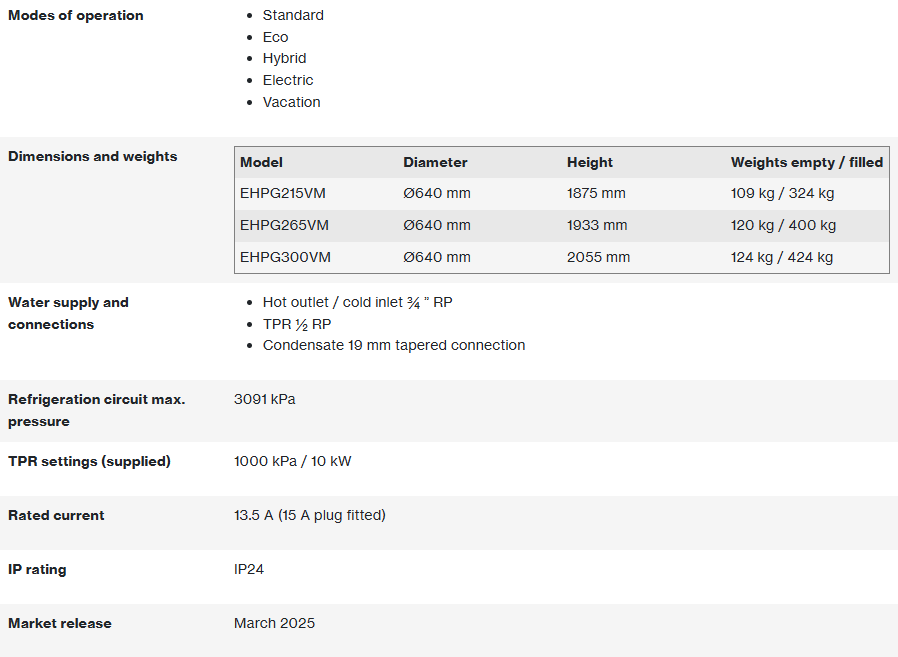The image size is (898, 657).
Task: Click the IP24 rating value
Action: (x=249, y=569)
